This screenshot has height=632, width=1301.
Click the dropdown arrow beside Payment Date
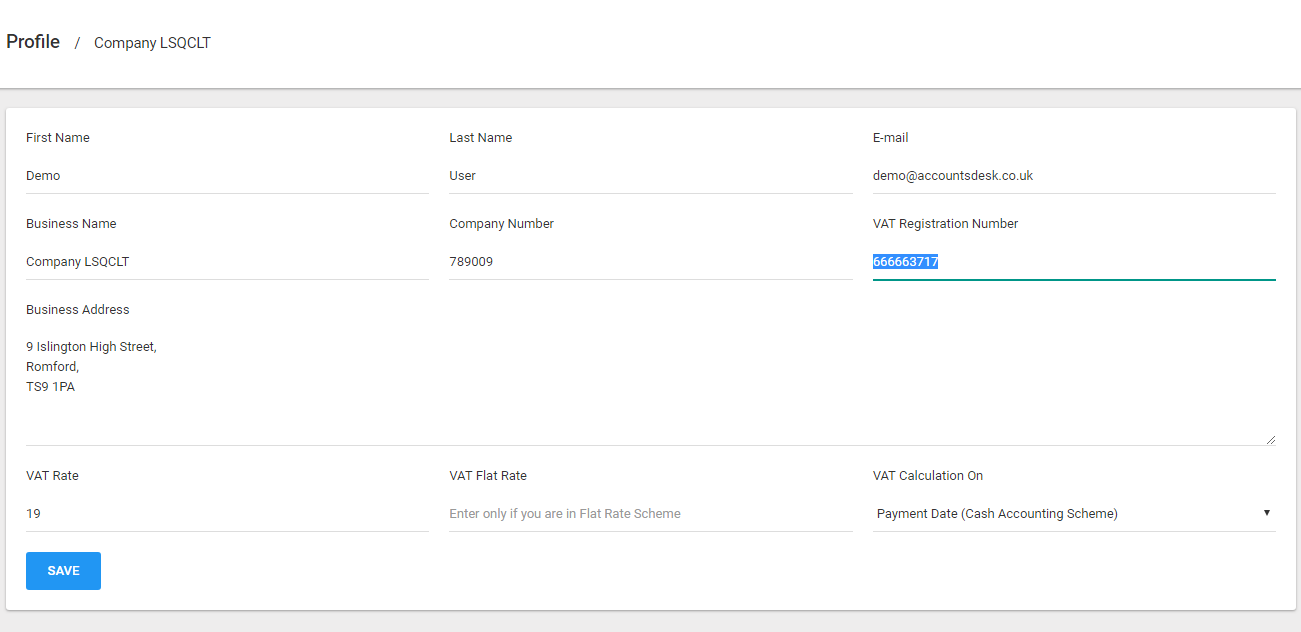[x=1266, y=513]
